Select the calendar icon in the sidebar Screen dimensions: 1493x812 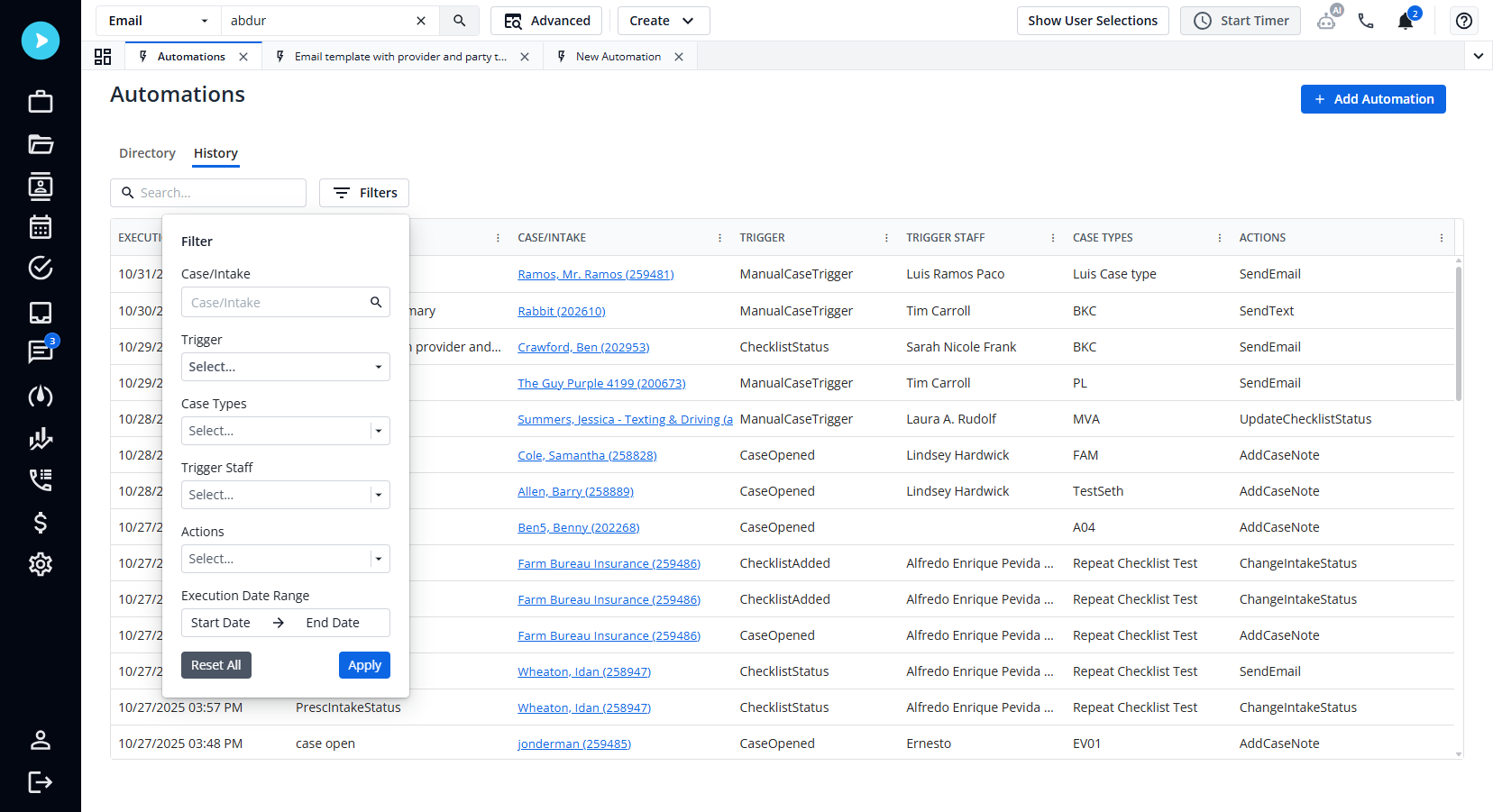[x=41, y=227]
